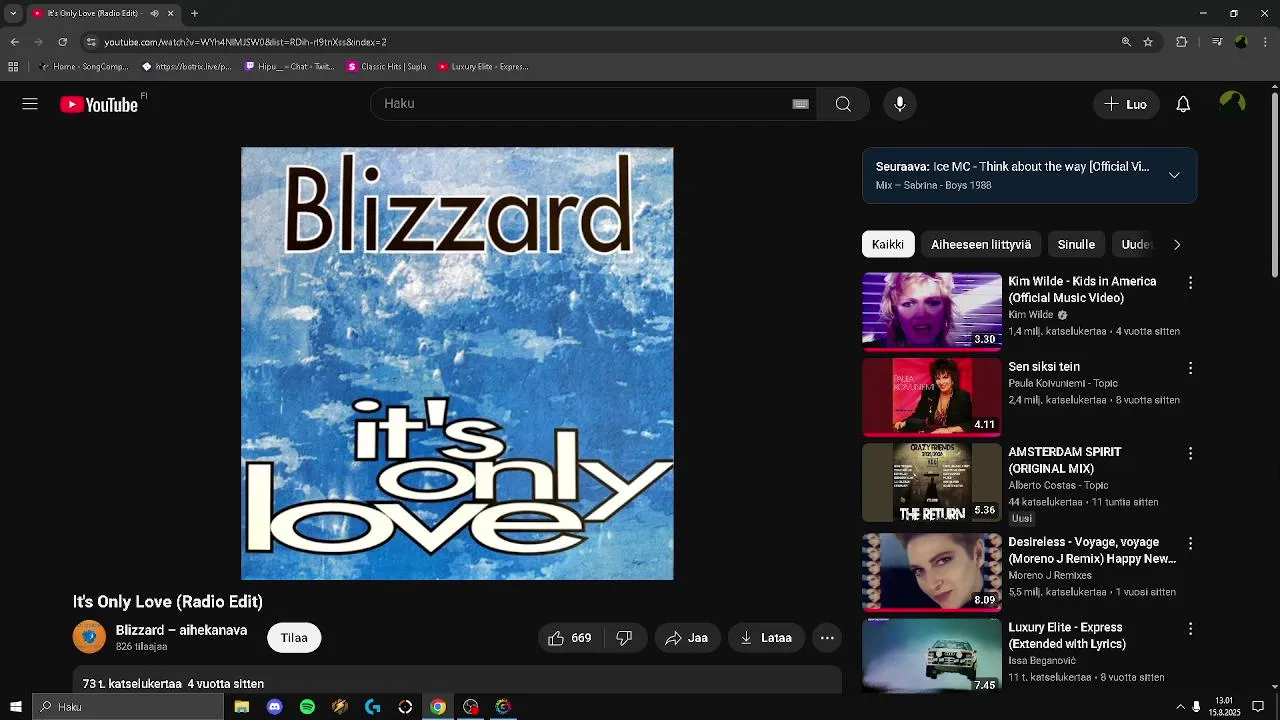Click the Blizzard album art video player

coord(457,364)
